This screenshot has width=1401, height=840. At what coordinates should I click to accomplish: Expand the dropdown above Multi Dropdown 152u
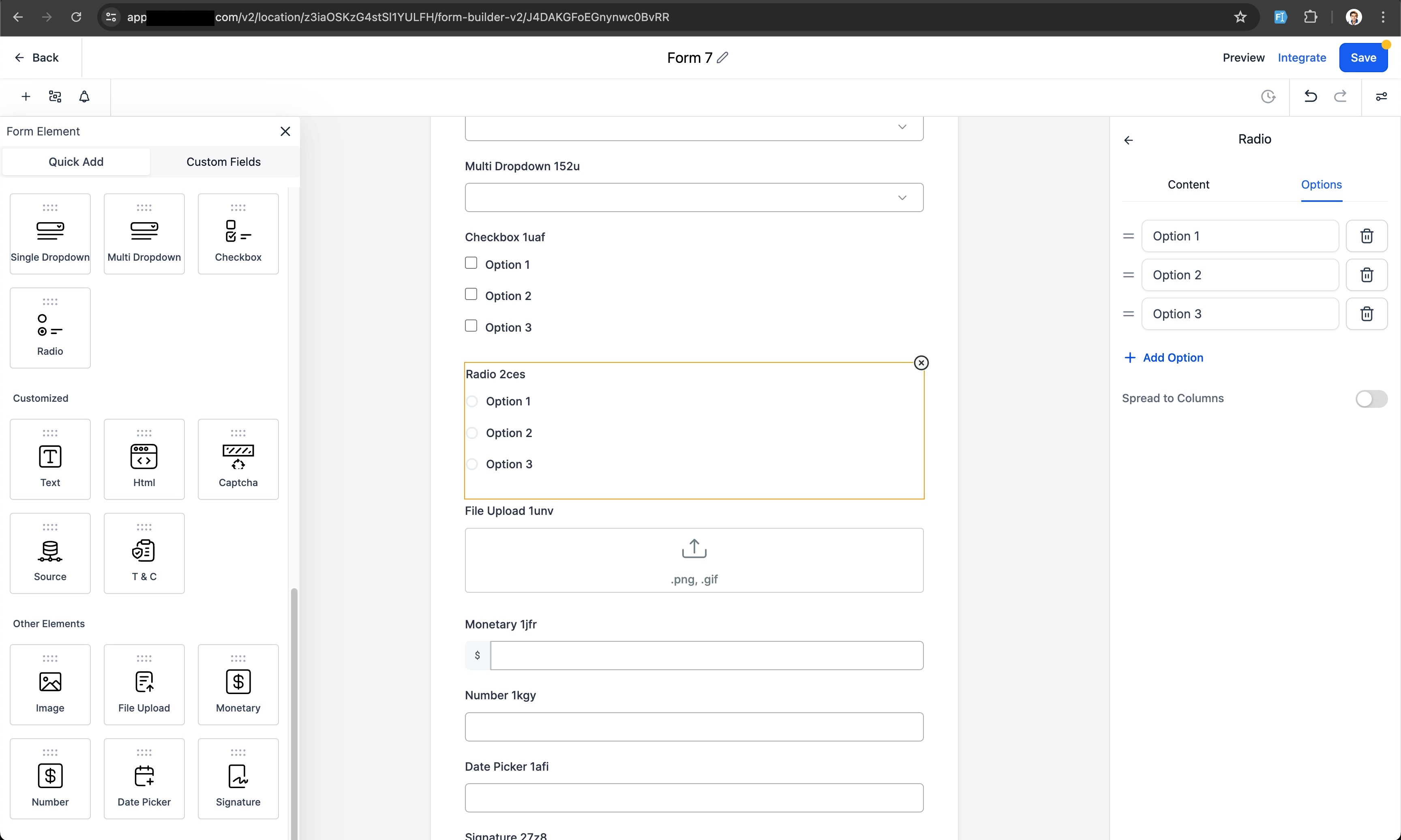(694, 128)
